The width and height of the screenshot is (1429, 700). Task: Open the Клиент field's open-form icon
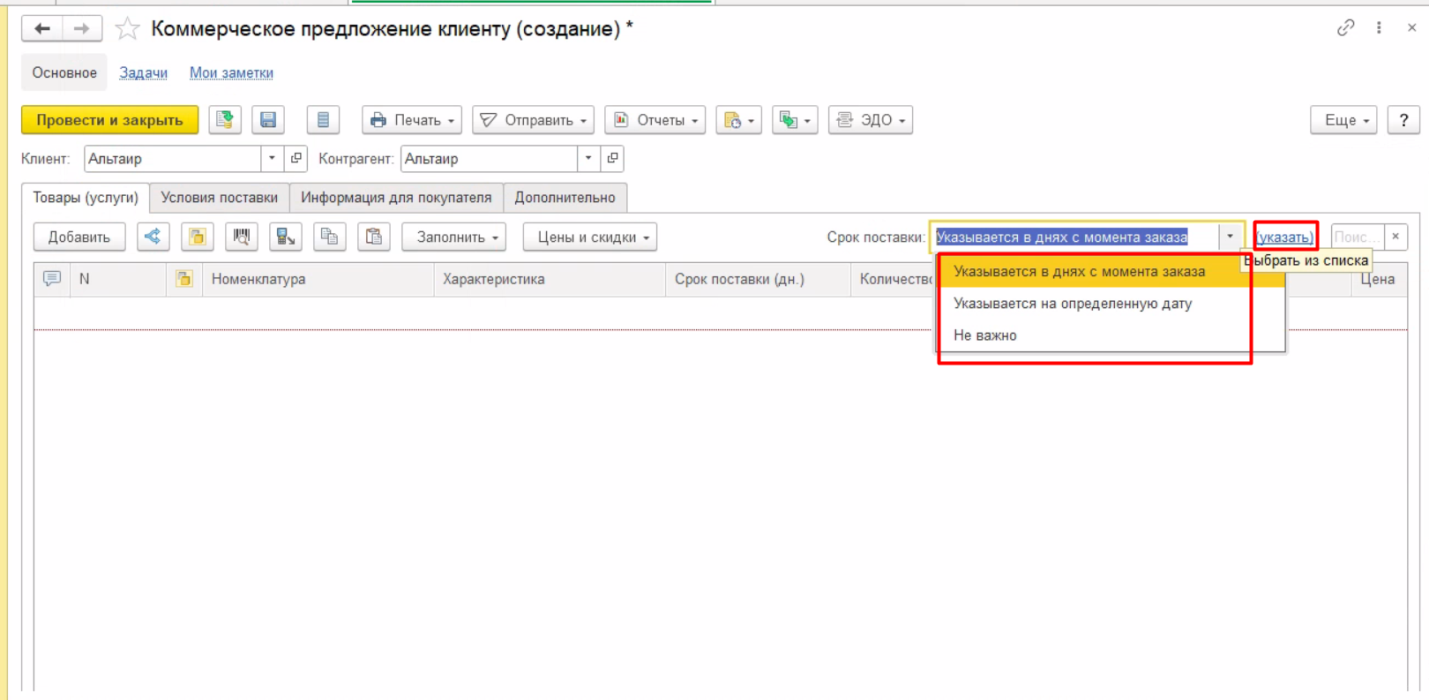[297, 158]
